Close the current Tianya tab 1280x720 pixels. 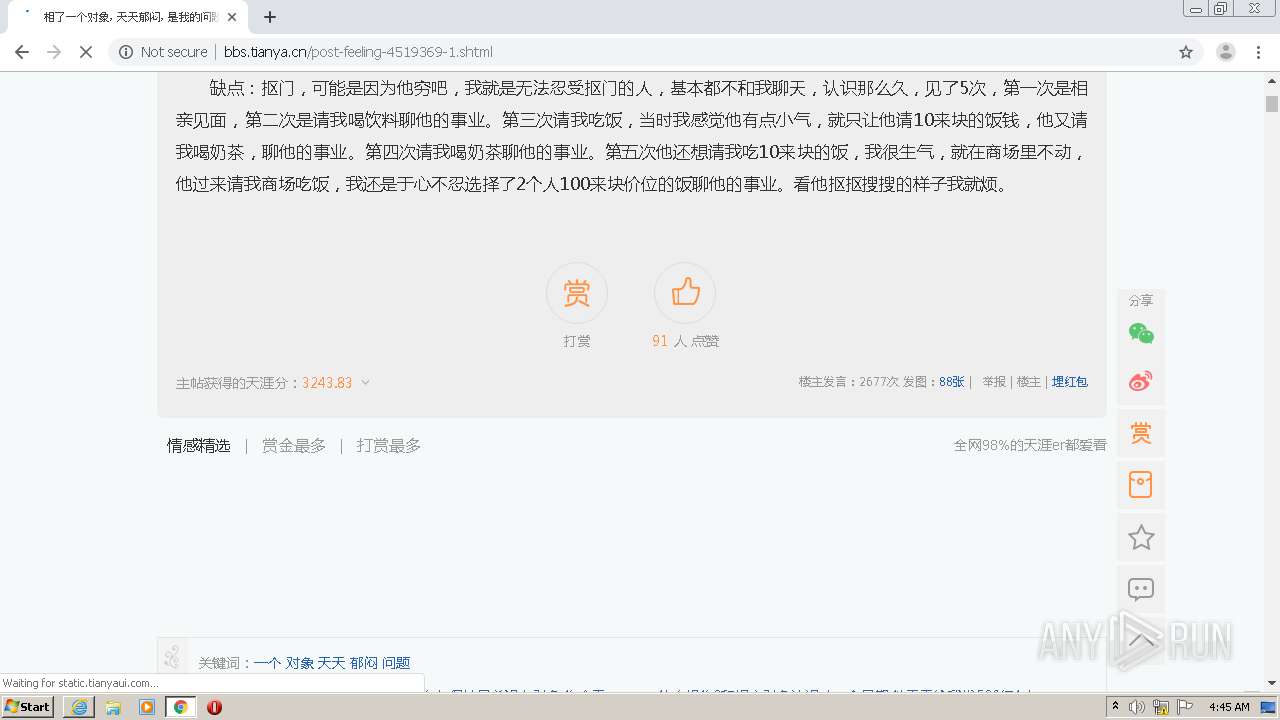tap(232, 17)
